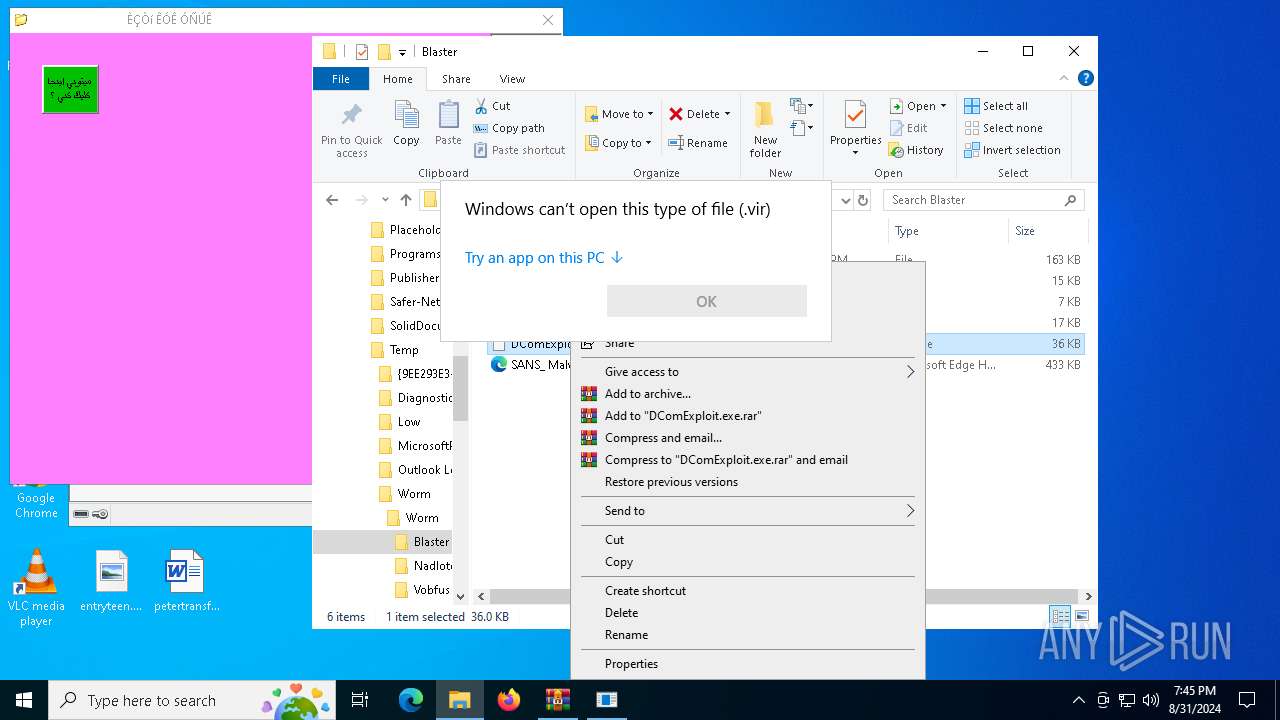Switch to the Share ribbon tab

pos(456,79)
